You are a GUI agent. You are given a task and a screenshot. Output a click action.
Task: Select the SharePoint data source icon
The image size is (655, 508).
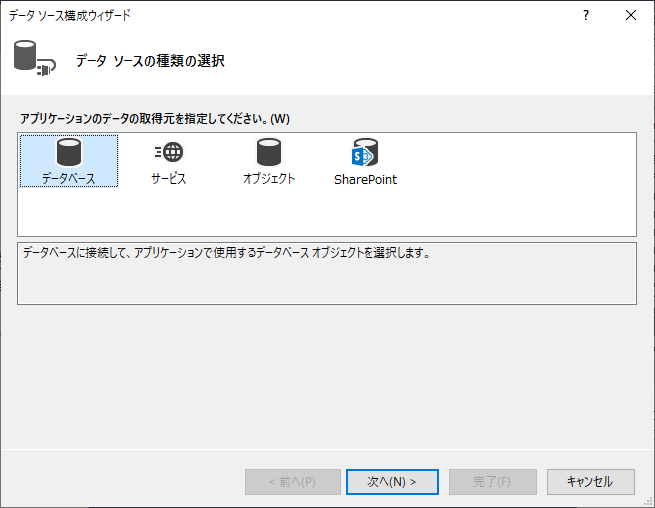(365, 153)
